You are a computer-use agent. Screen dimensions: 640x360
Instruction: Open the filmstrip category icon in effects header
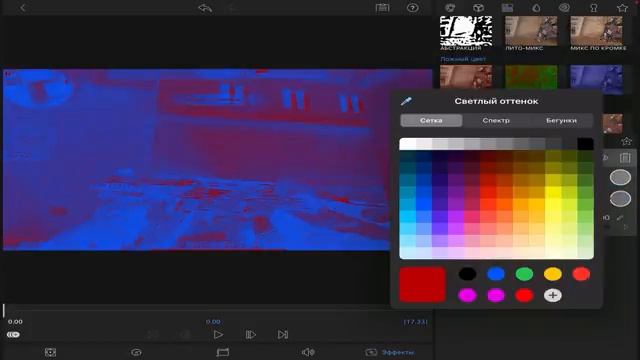pos(507,8)
